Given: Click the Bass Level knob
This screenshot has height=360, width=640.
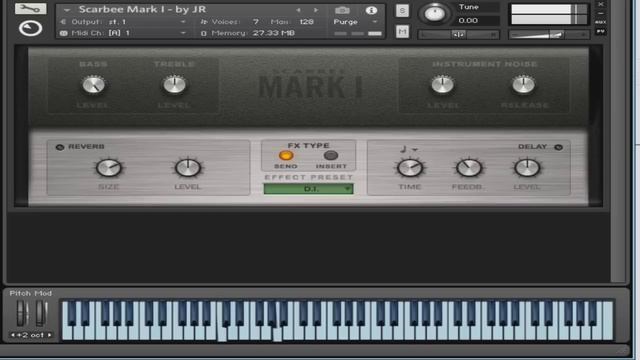Looking at the screenshot, I should click(x=93, y=85).
